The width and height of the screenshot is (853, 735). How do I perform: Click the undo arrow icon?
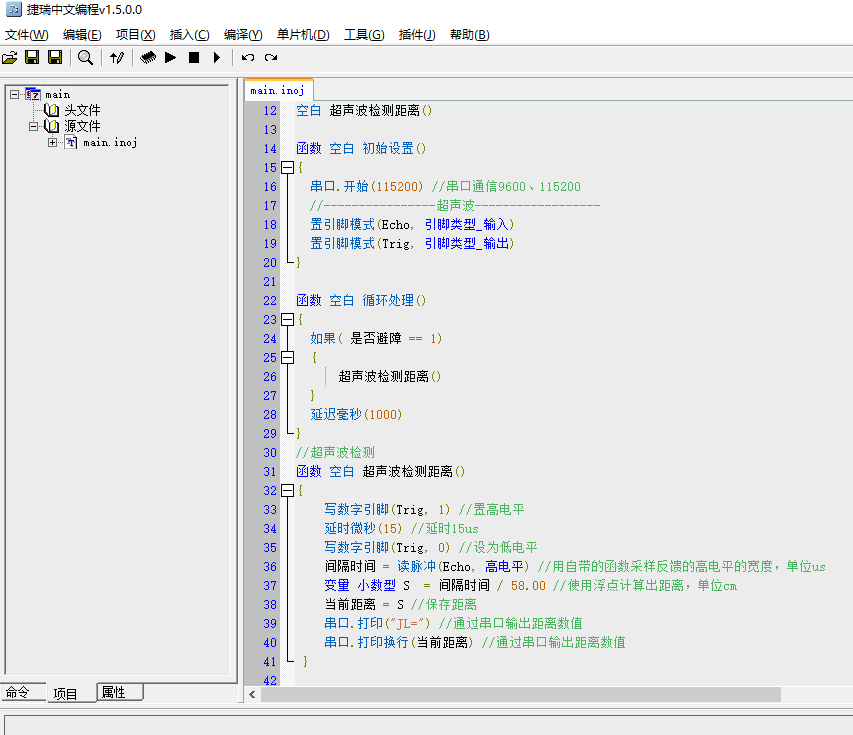point(248,58)
